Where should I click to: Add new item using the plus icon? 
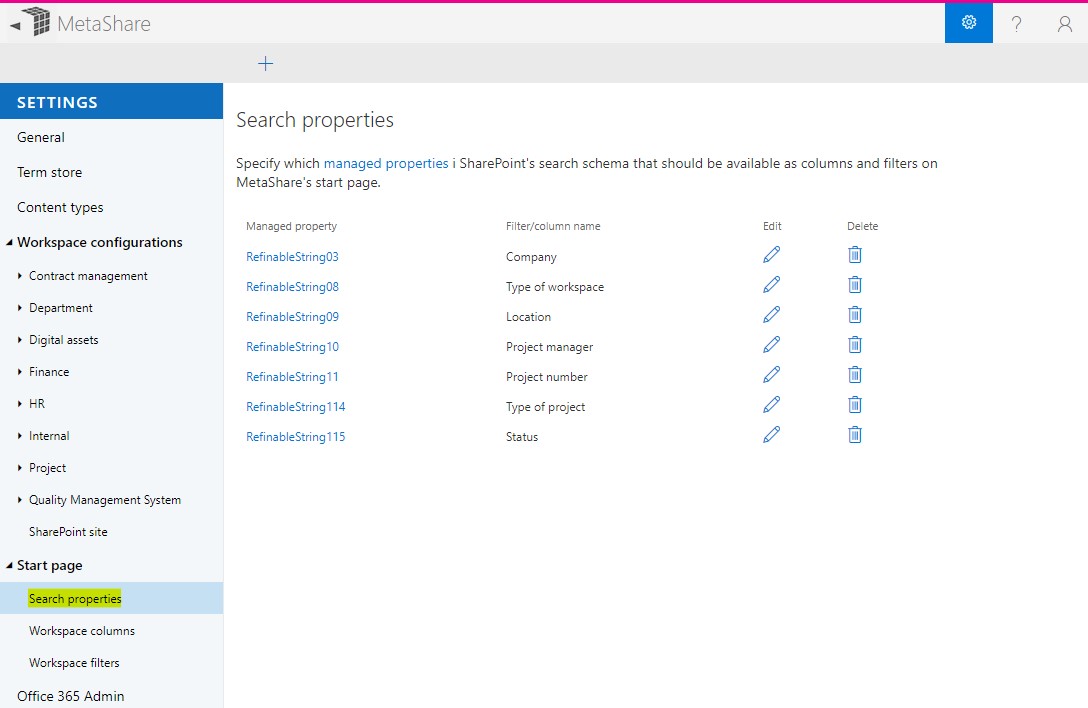(x=265, y=62)
